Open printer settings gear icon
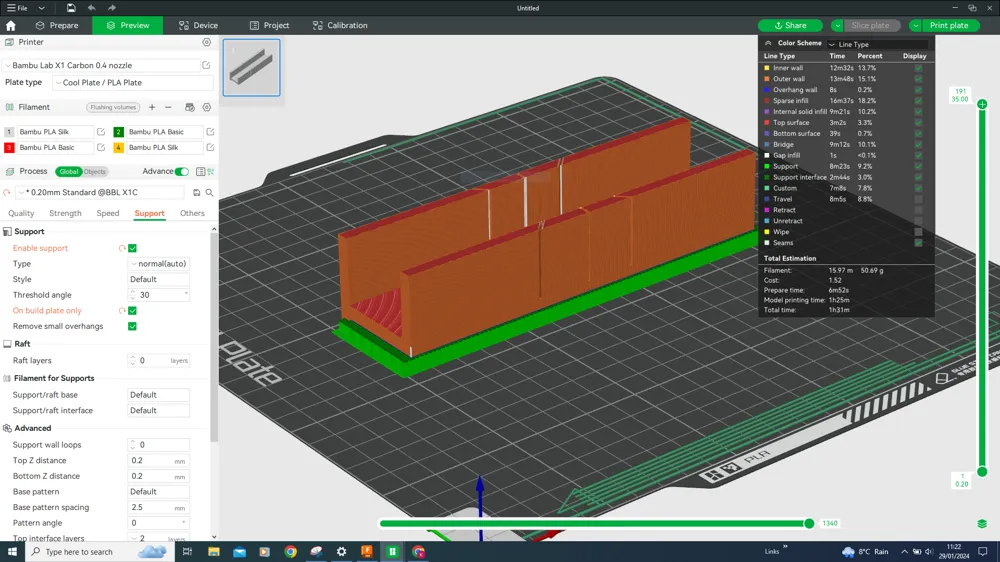 (x=207, y=43)
